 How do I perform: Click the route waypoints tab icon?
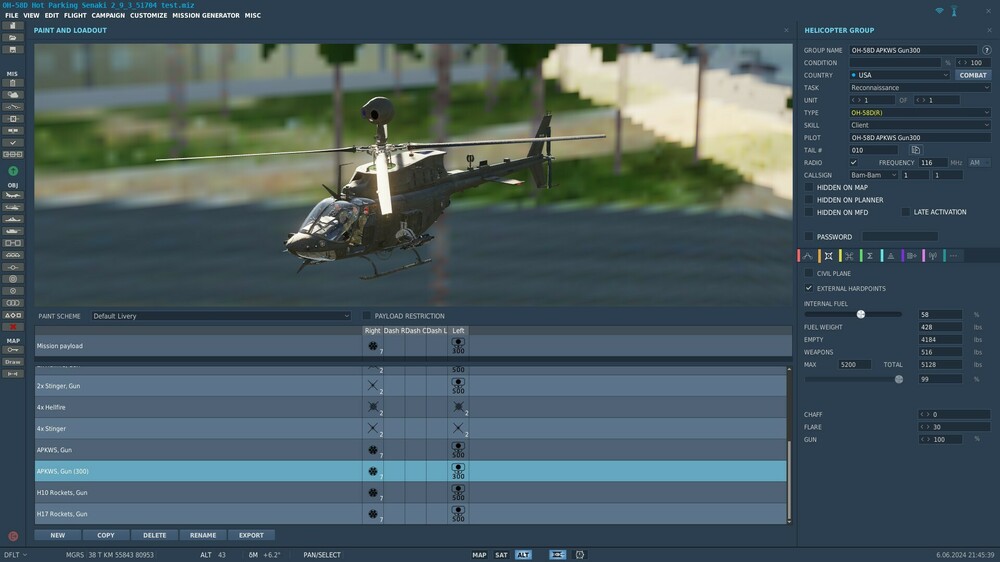click(808, 256)
